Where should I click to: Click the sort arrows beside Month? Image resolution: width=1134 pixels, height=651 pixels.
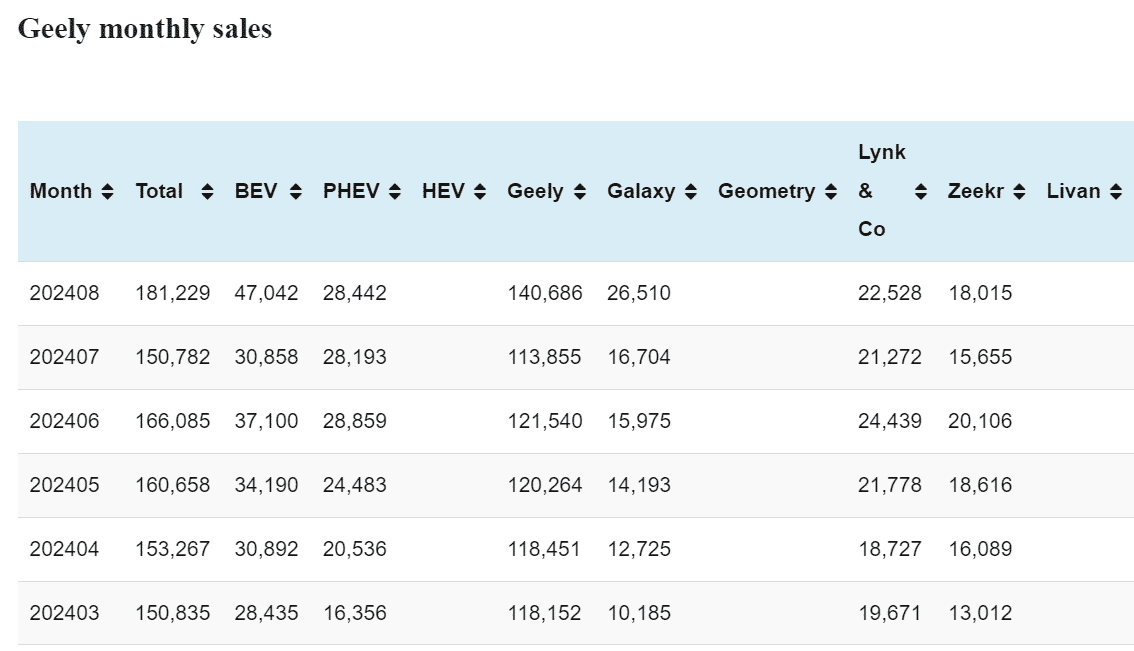tap(107, 192)
